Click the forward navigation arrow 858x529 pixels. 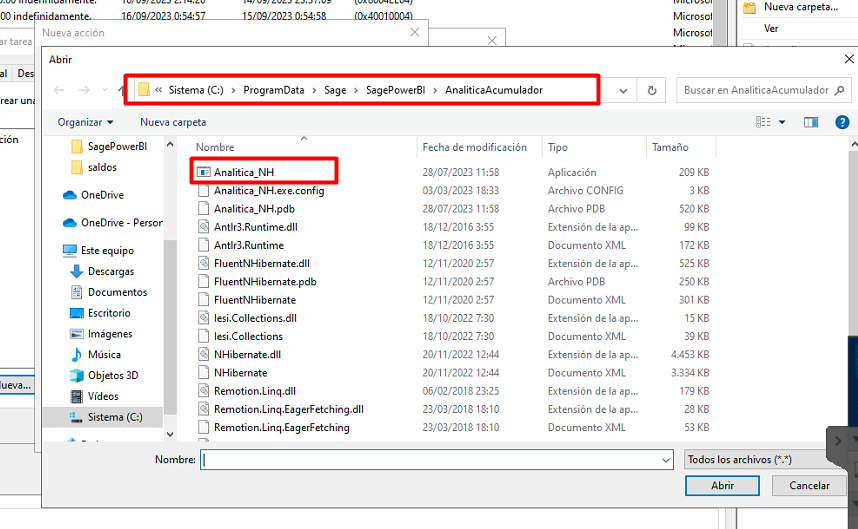[84, 90]
